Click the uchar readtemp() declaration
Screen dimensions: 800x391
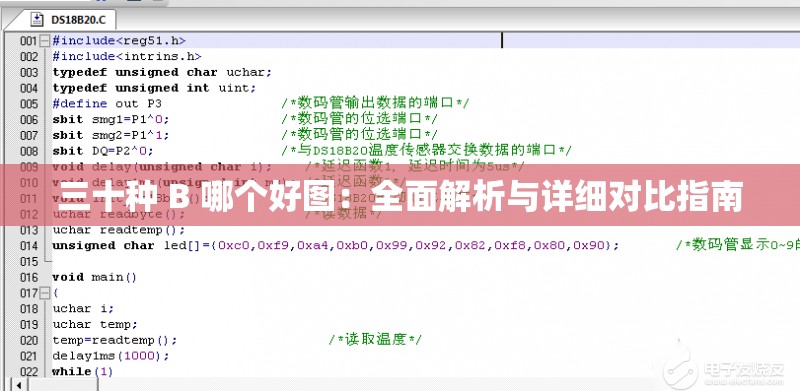119,230
